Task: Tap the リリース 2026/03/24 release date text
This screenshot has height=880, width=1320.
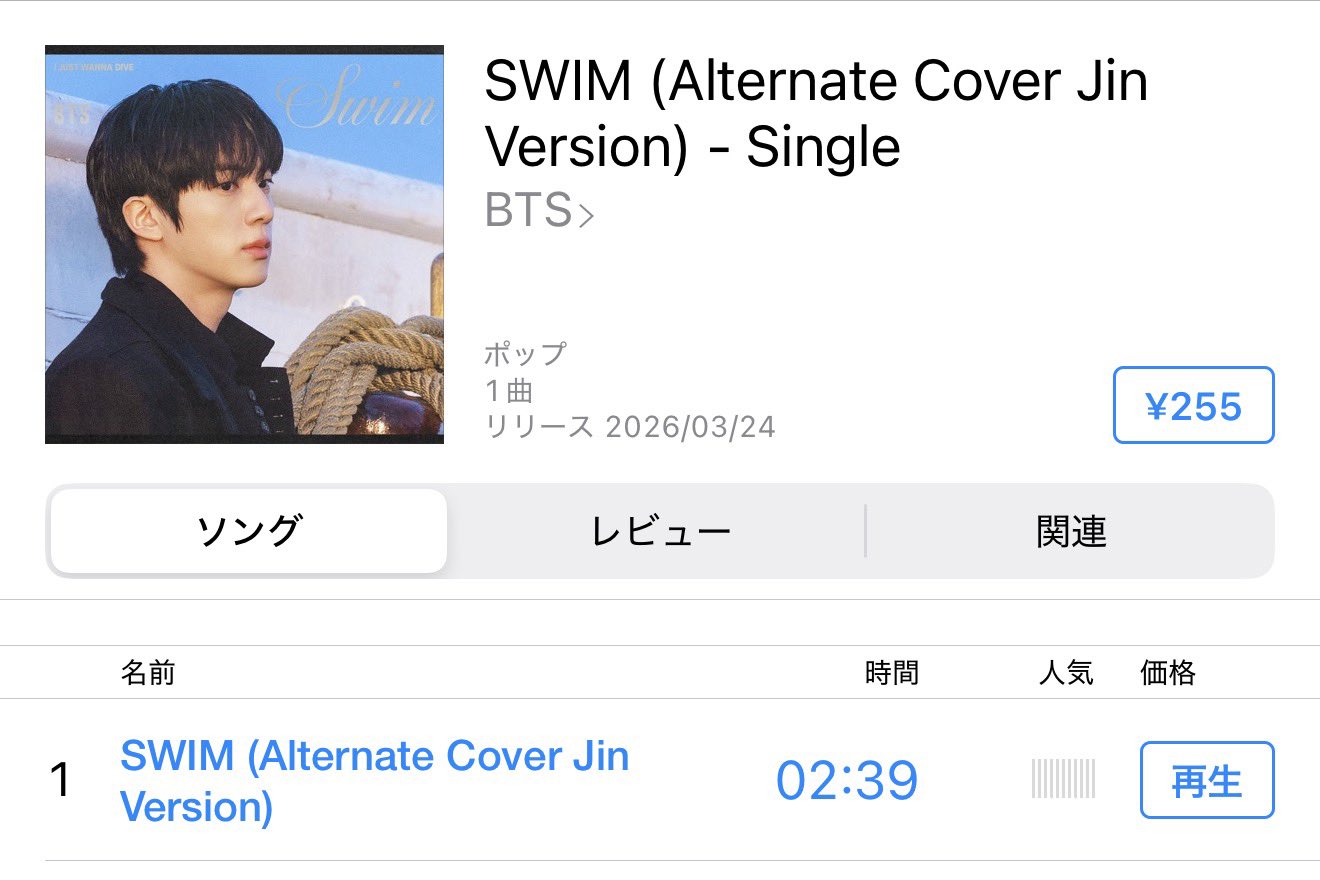Action: point(630,427)
